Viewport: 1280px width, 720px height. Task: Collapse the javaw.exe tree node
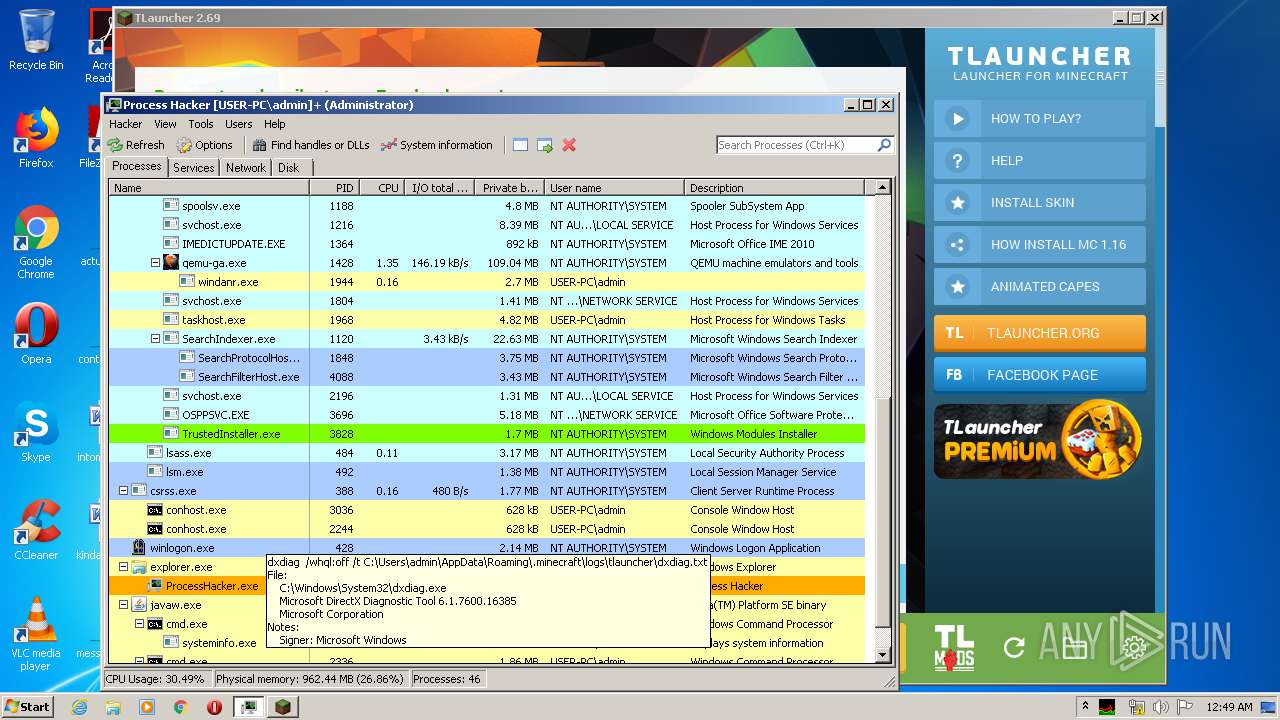tap(123, 605)
